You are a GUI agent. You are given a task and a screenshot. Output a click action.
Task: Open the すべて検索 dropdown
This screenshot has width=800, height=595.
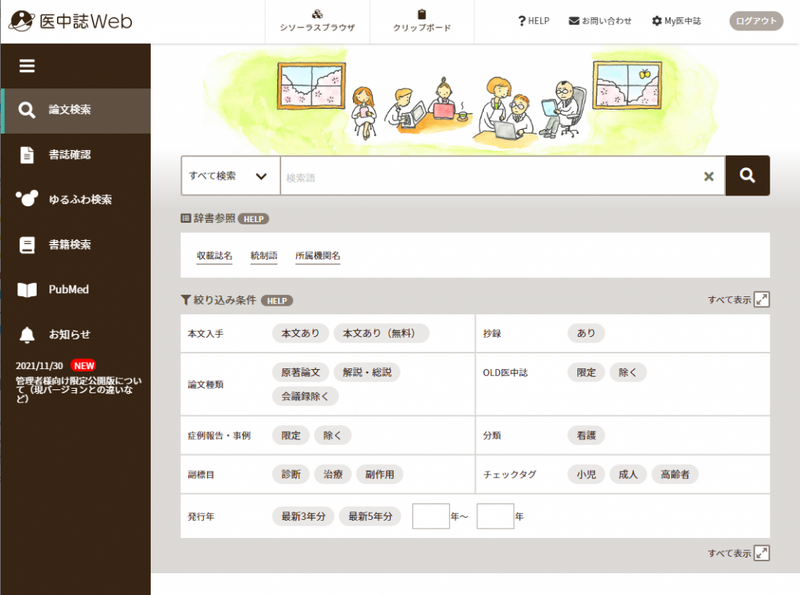[229, 176]
